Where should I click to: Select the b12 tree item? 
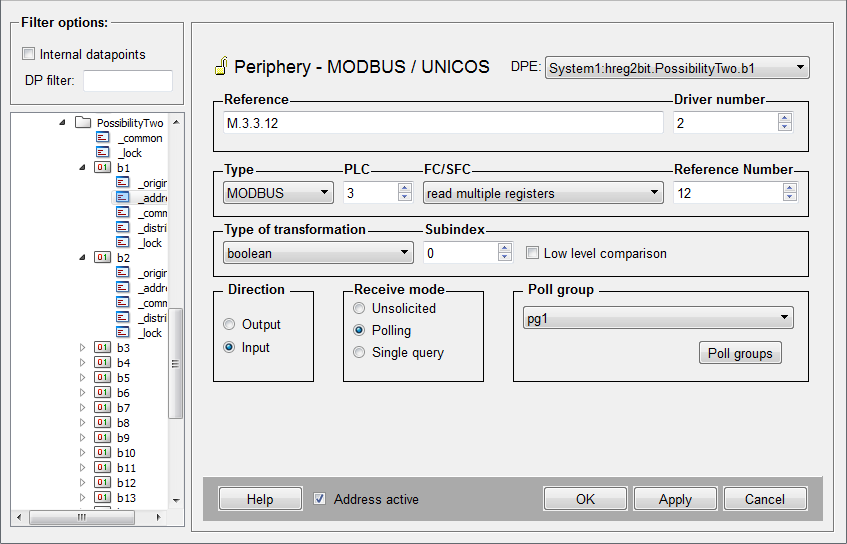click(126, 483)
